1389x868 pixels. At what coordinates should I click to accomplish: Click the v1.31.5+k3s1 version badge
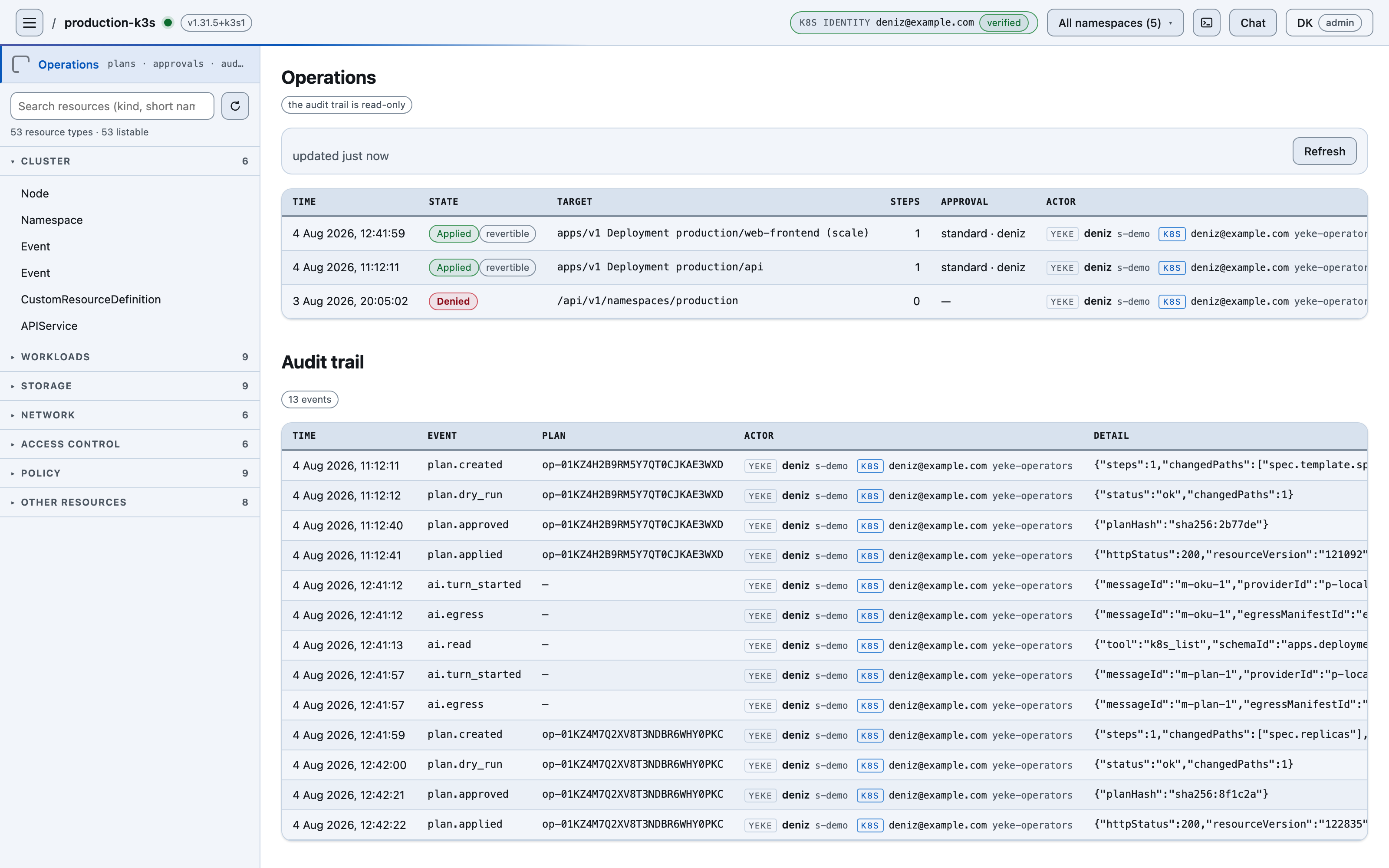(217, 23)
